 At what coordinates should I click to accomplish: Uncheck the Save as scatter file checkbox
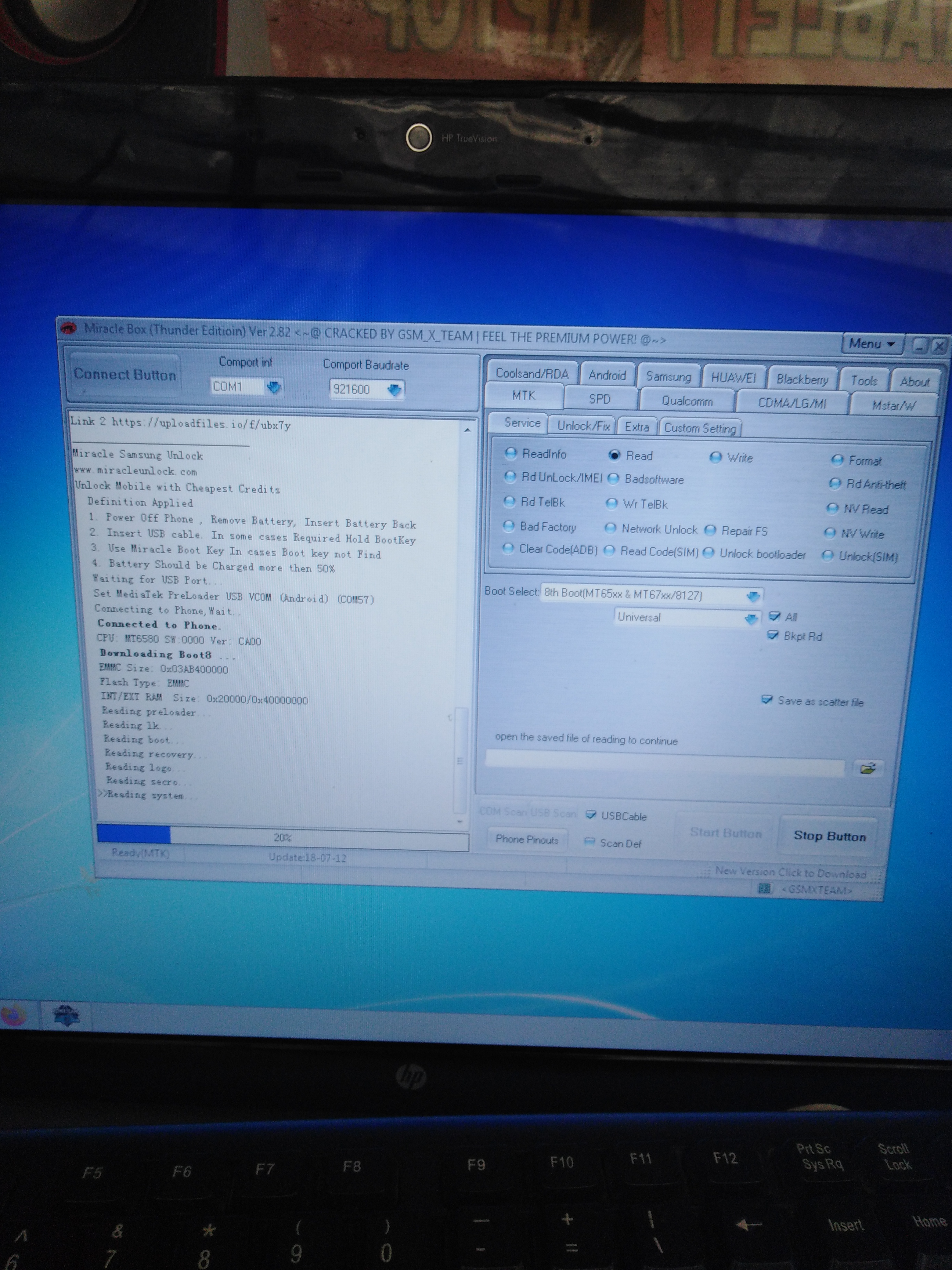(x=767, y=700)
